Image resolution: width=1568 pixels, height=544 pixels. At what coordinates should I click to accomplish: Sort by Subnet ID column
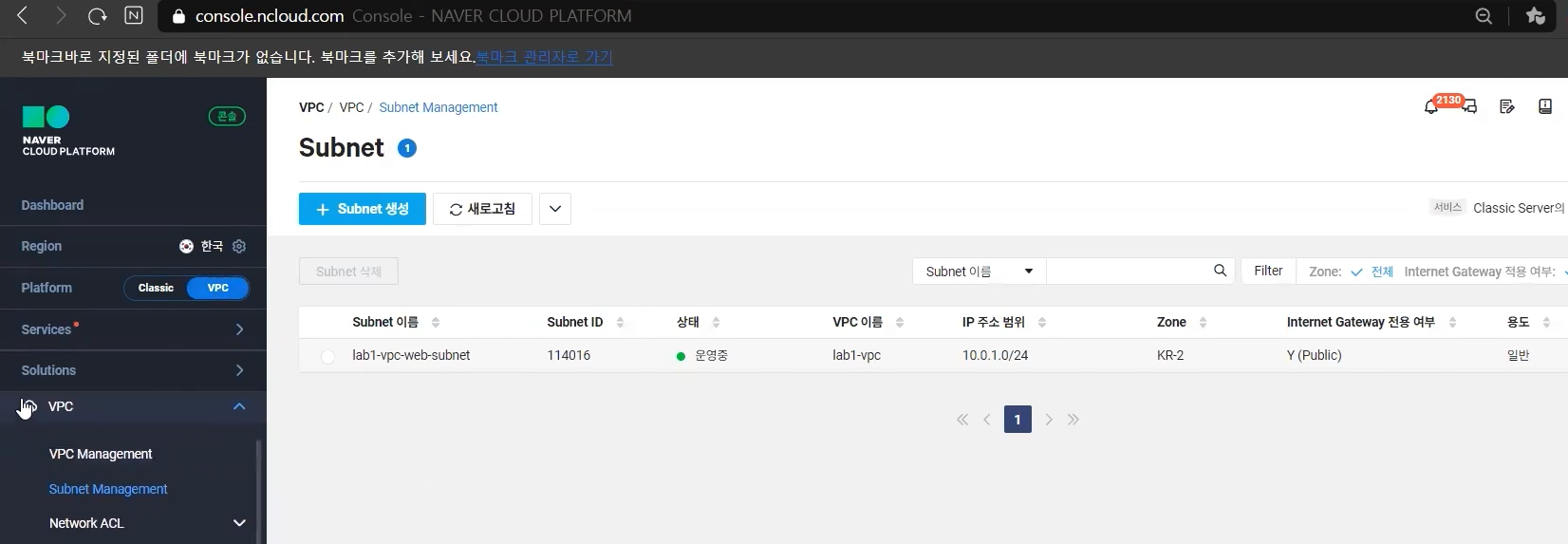coord(620,323)
